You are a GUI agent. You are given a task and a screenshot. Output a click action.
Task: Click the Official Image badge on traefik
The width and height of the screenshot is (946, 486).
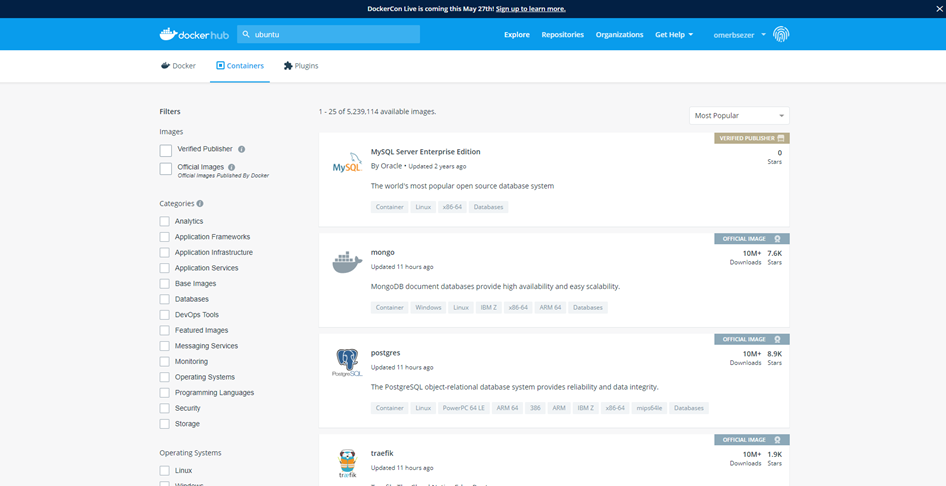tap(752, 440)
